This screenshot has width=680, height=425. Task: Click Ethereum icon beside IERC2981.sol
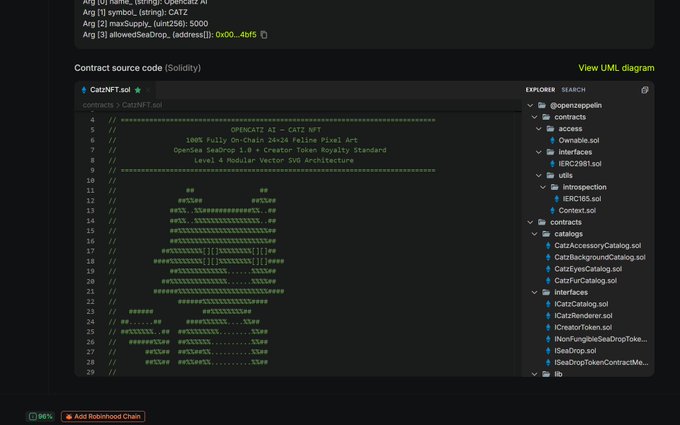click(552, 164)
